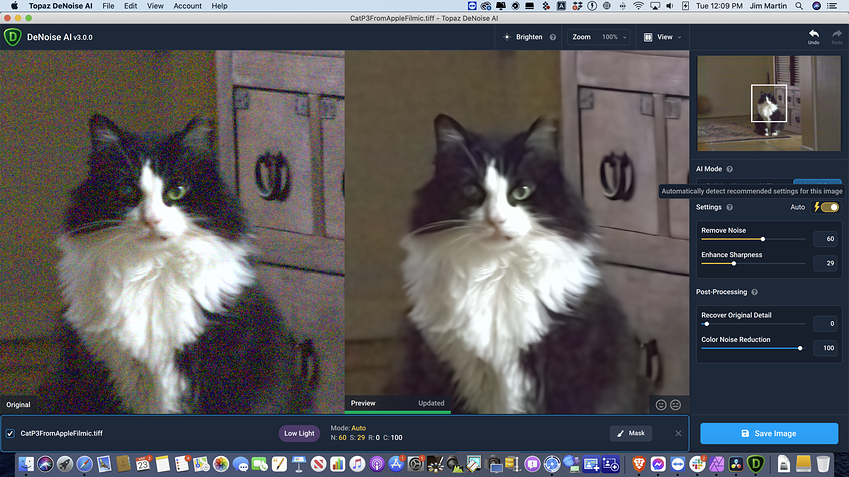Click the Undo arrow icon

coord(813,34)
